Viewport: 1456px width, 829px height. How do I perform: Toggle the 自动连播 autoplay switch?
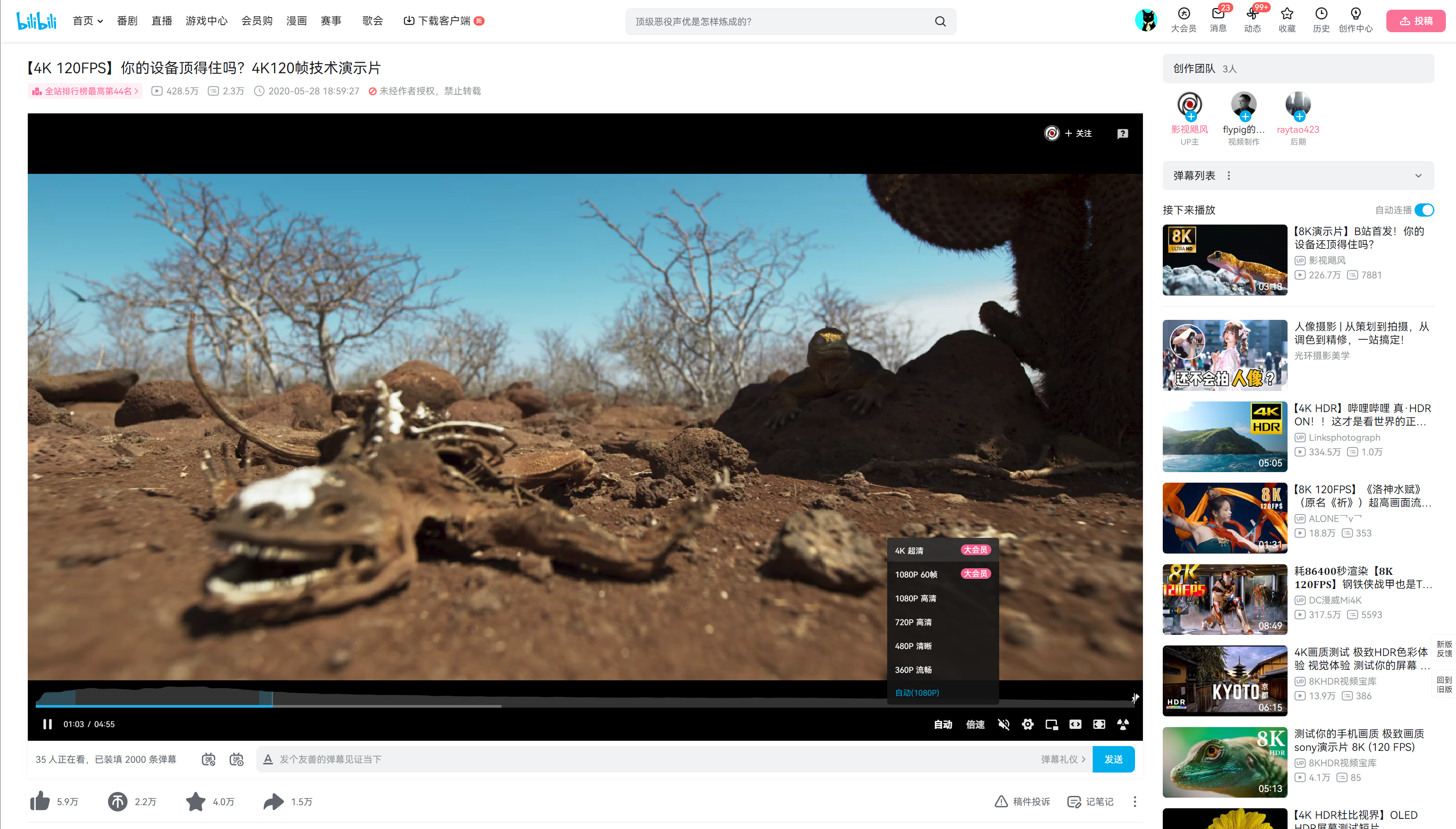pyautogui.click(x=1424, y=210)
